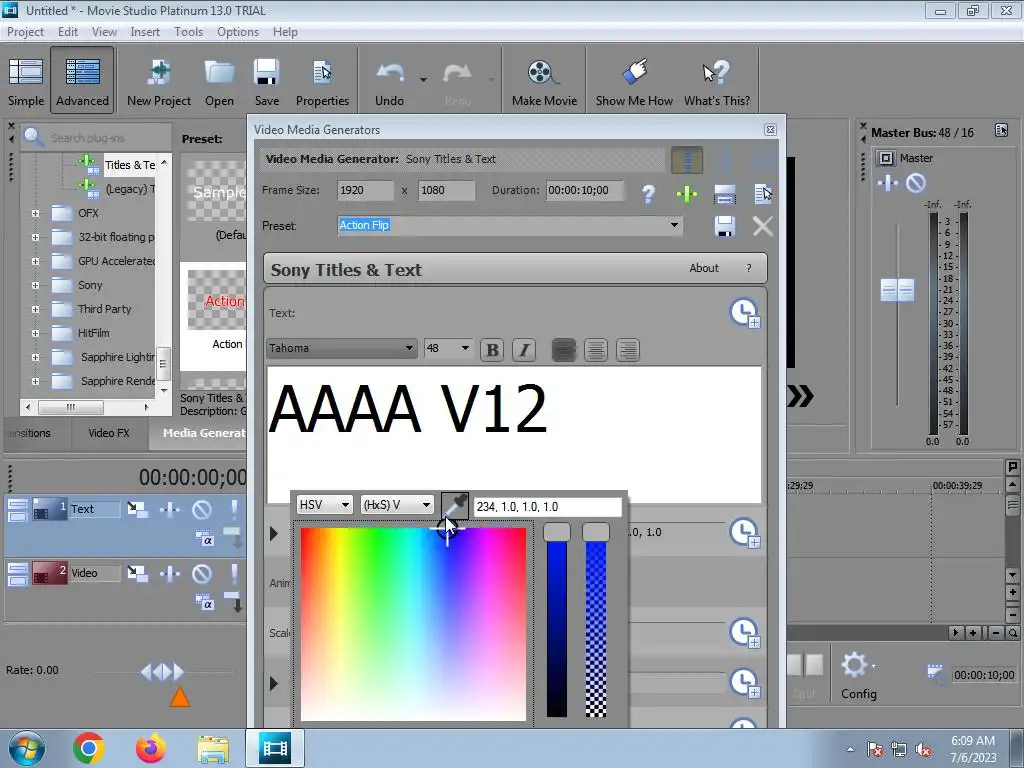Expand the OFX folder

tap(35, 213)
